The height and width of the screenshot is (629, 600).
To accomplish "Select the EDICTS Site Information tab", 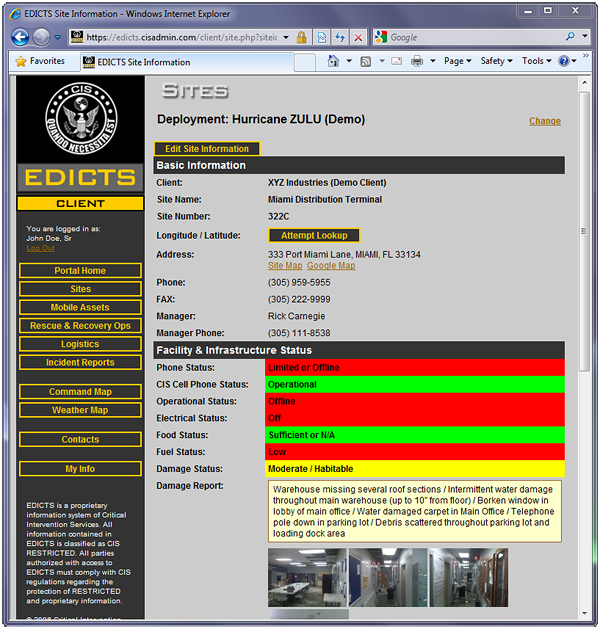I will pos(187,62).
